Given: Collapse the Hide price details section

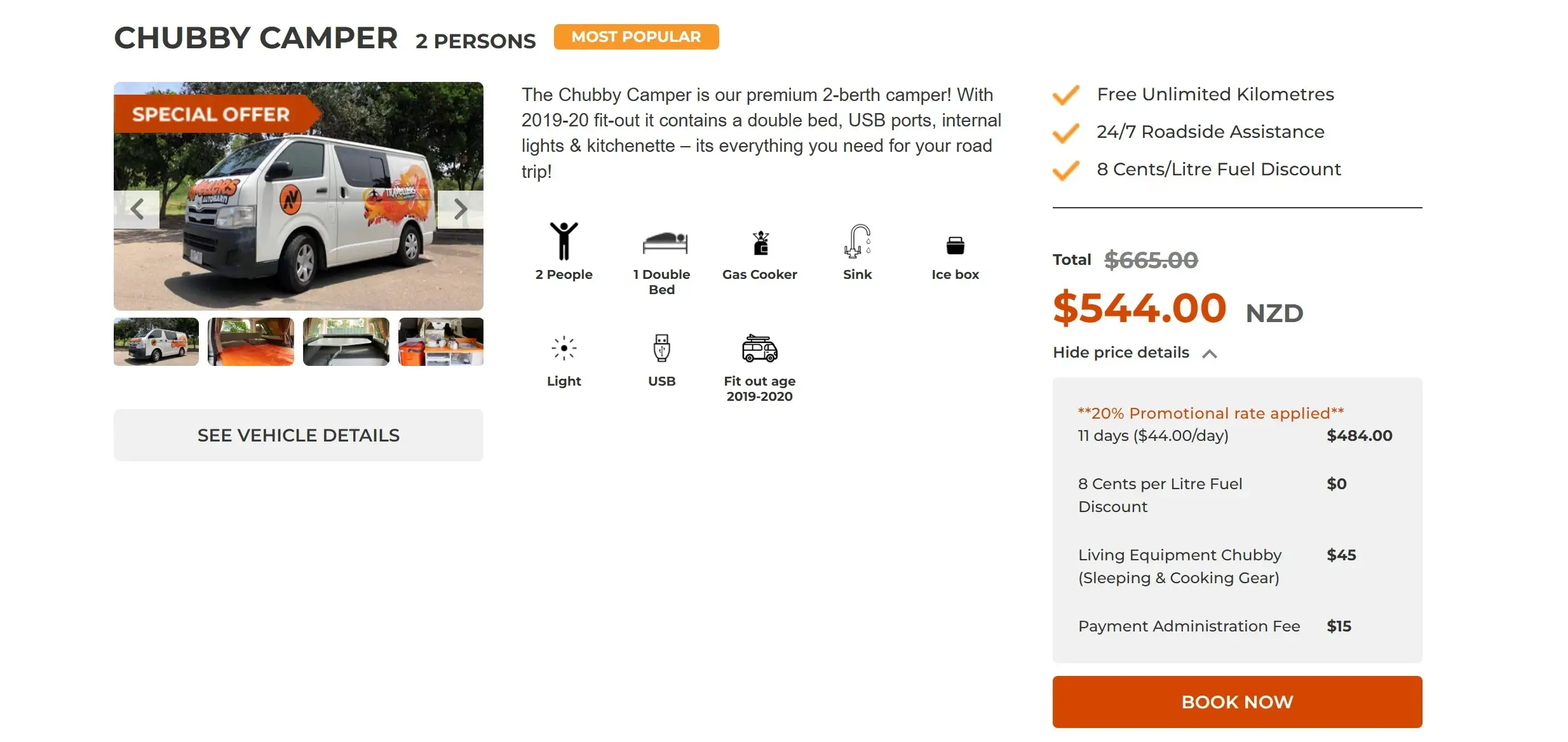Looking at the screenshot, I should (1121, 353).
